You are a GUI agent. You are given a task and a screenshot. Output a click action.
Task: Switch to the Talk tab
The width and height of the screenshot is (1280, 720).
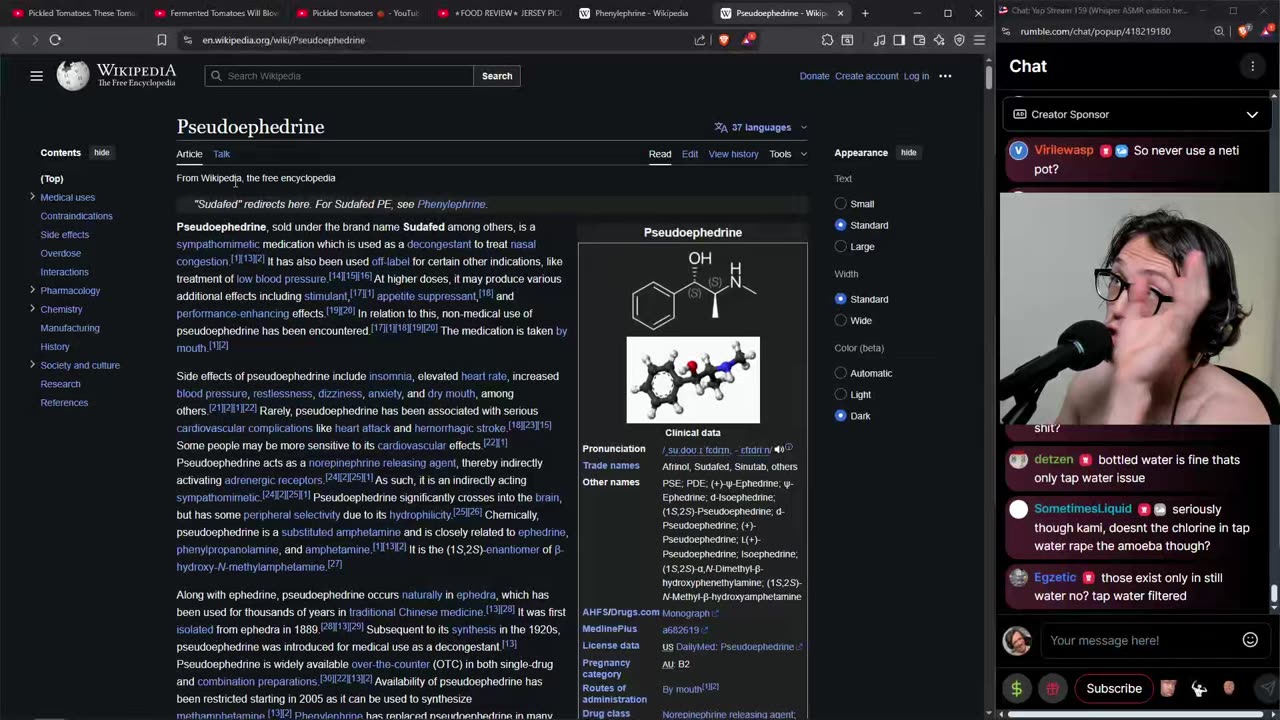pos(221,154)
